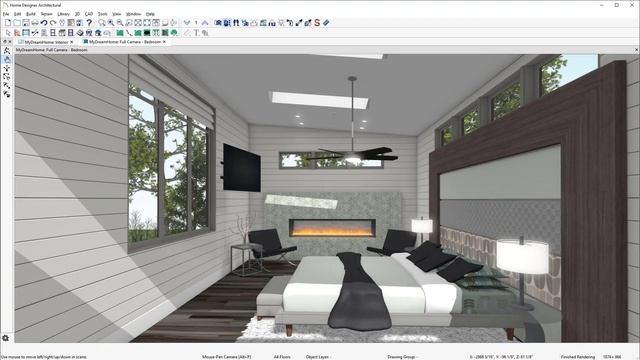
Task: Open the gear settings icon bottom left
Action: (5, 338)
